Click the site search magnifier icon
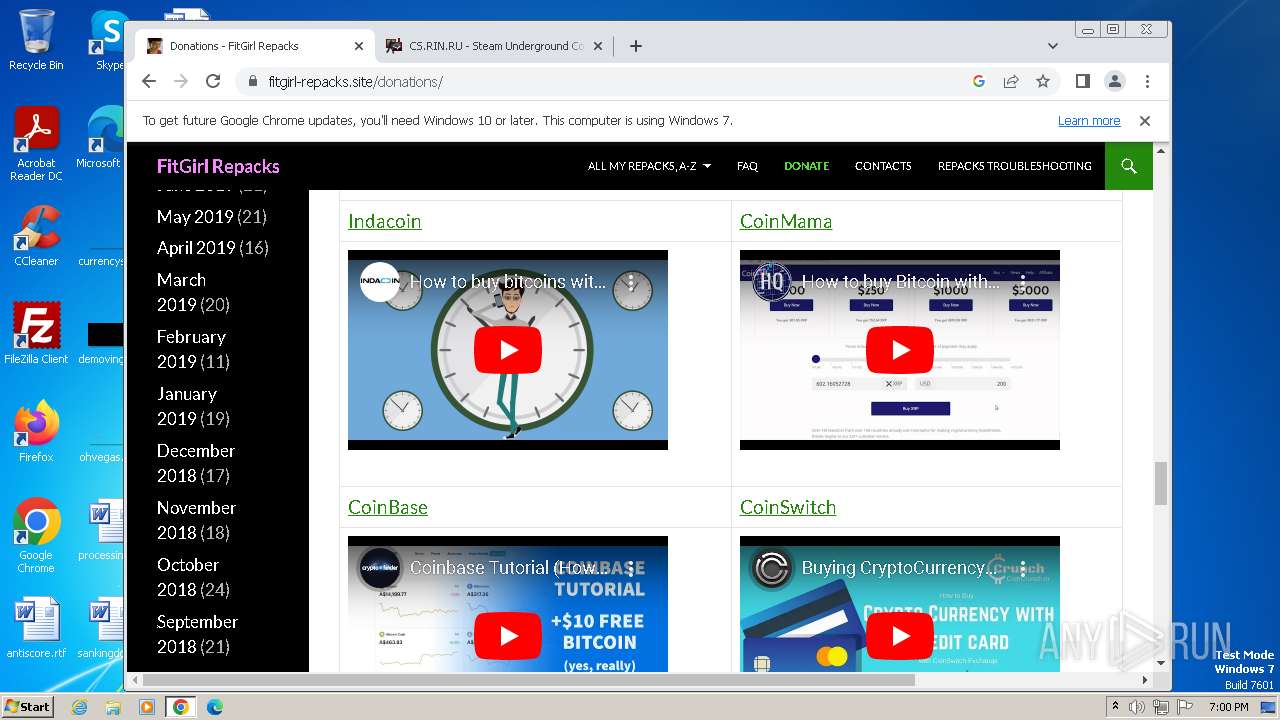This screenshot has height=720, width=1280. click(x=1129, y=166)
